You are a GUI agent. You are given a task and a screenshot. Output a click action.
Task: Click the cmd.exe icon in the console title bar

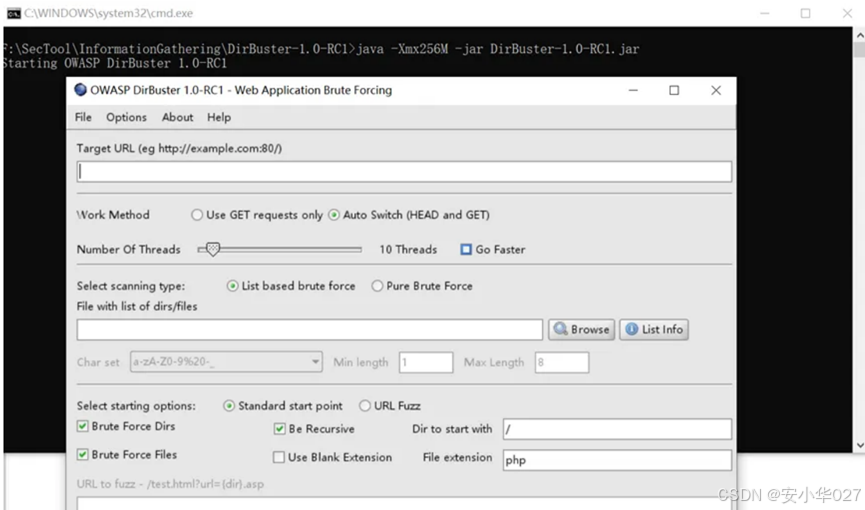click(13, 13)
